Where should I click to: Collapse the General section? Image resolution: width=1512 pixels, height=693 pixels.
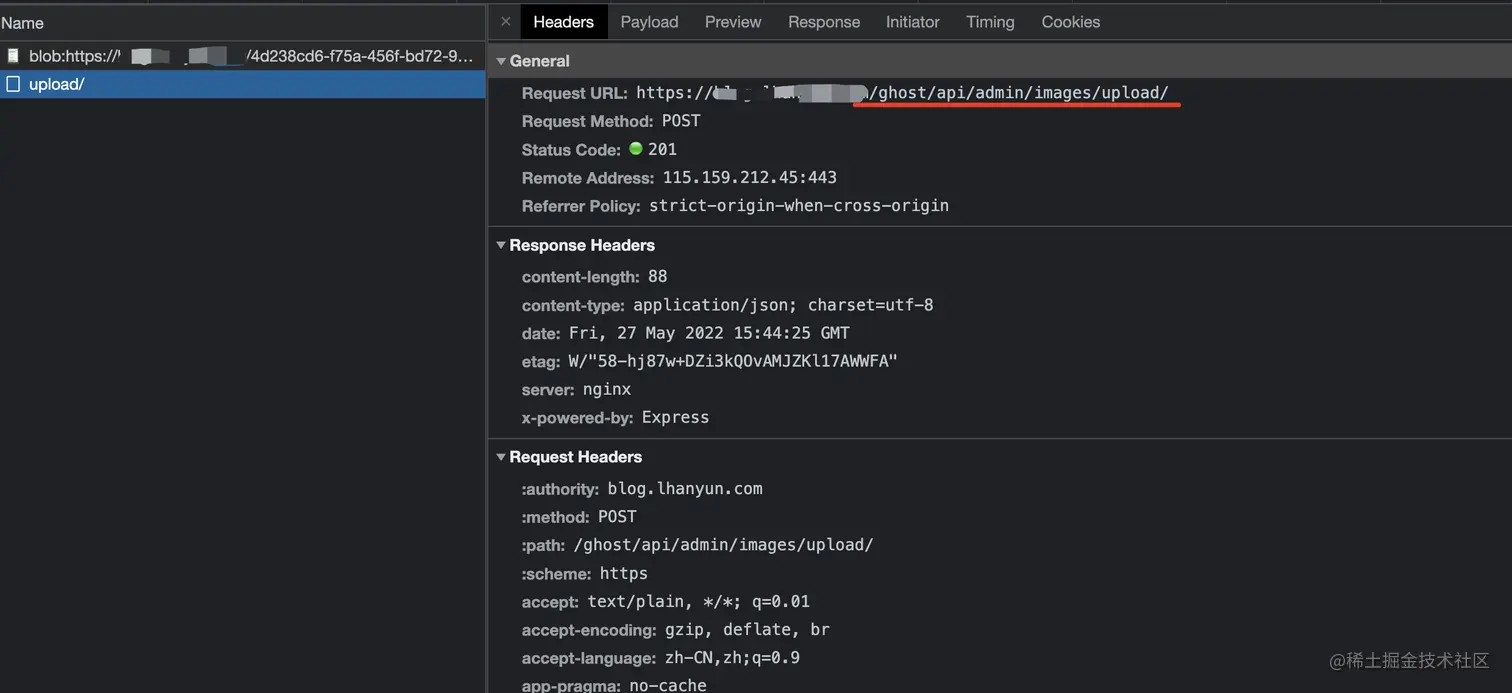pos(501,61)
